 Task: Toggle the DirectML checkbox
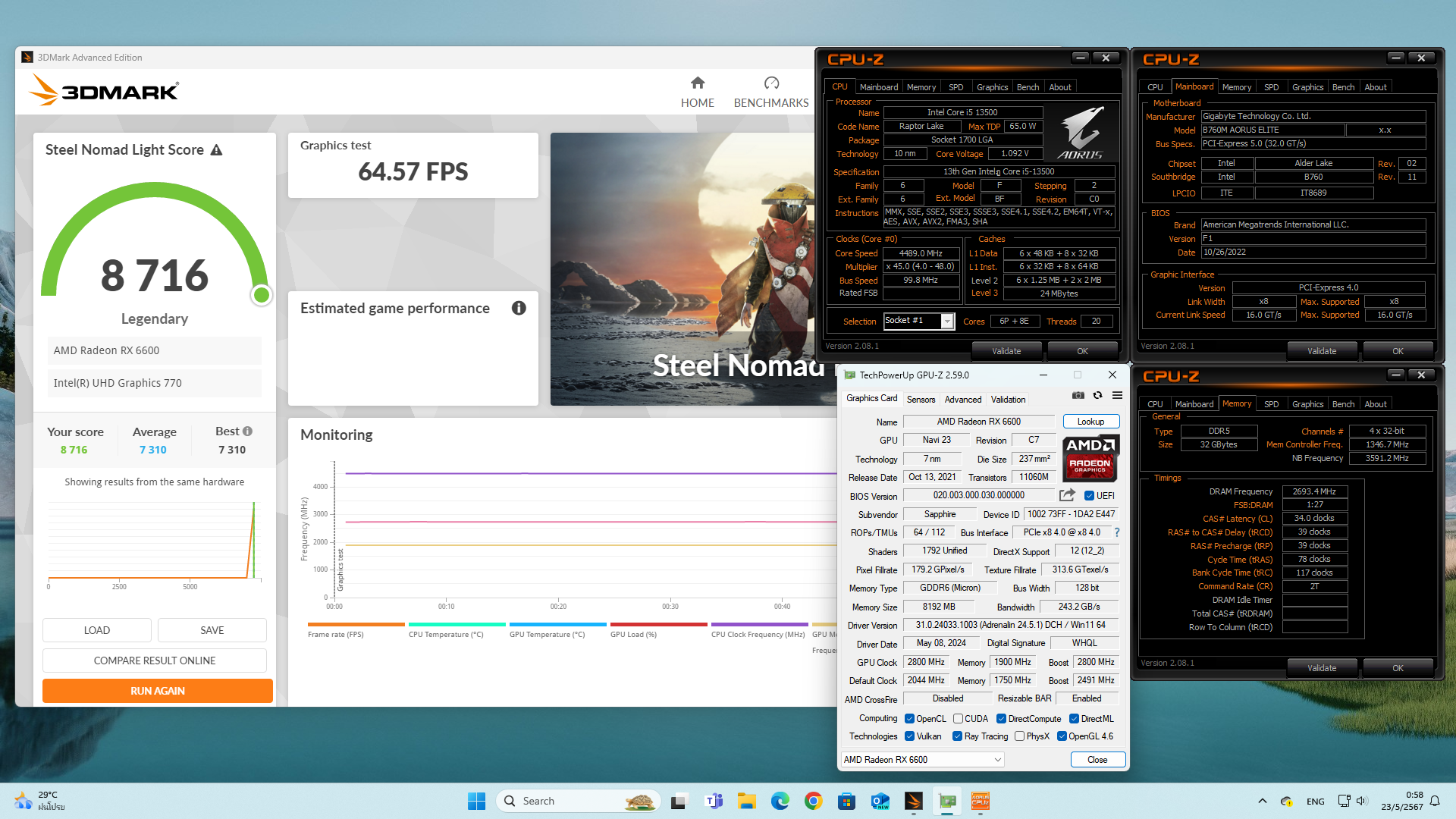1074,719
